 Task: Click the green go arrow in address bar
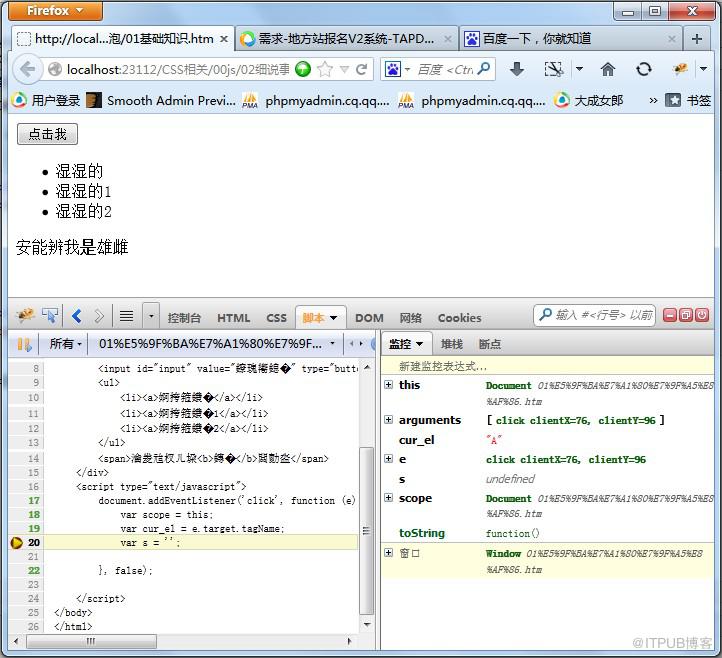coord(303,70)
